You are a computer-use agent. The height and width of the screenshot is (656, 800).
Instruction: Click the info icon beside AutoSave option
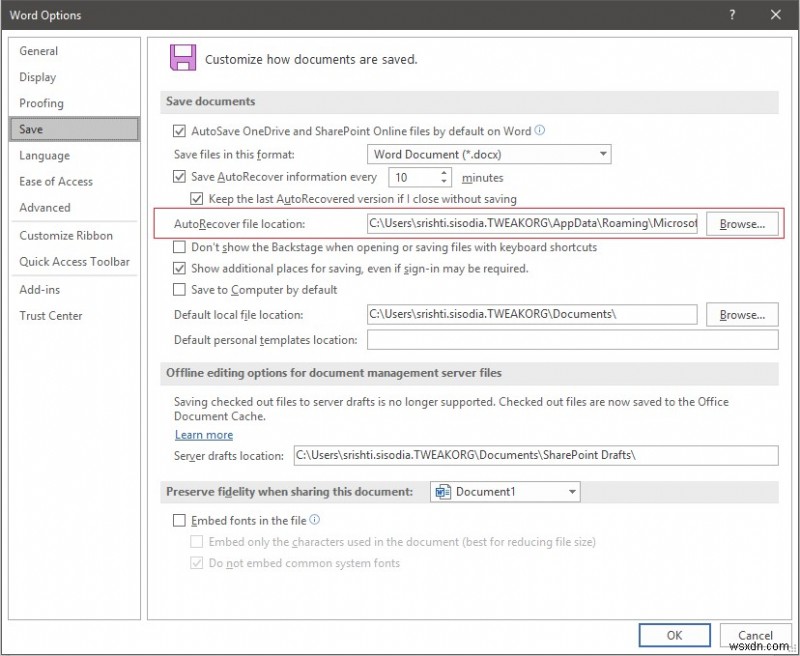point(539,130)
